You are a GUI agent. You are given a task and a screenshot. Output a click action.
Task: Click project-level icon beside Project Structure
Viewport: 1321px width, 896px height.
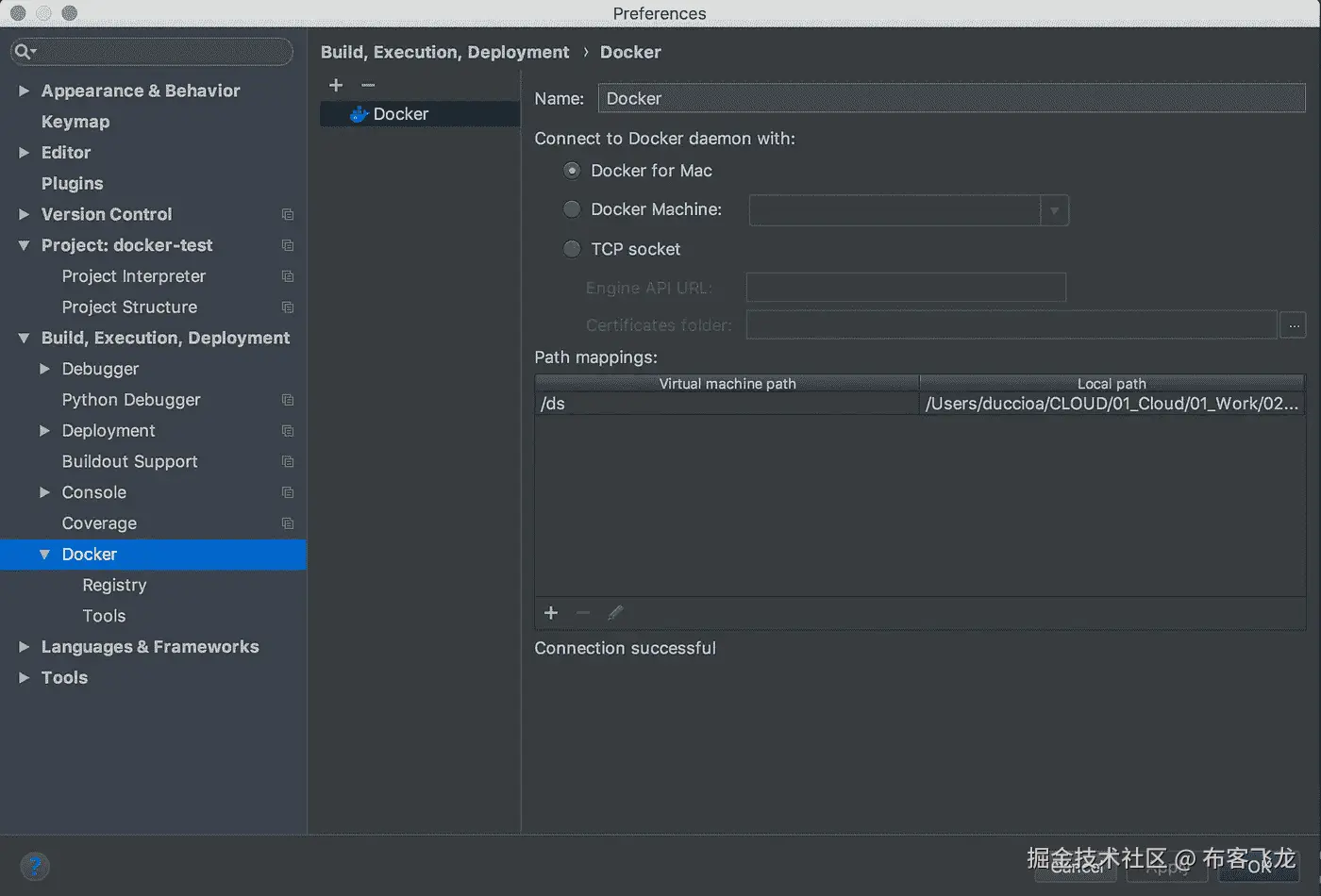click(x=288, y=307)
